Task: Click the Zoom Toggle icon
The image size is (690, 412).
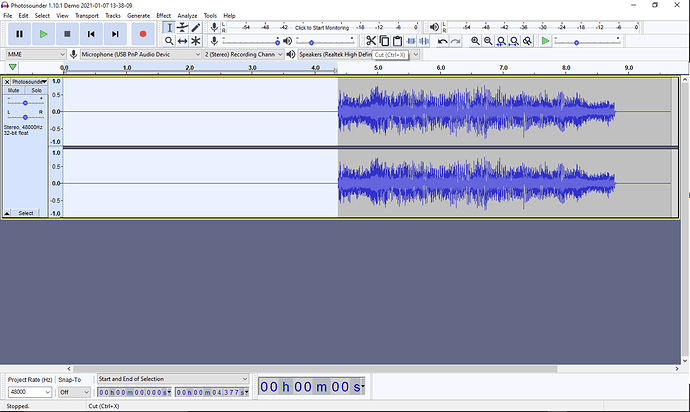Action: 527,41
